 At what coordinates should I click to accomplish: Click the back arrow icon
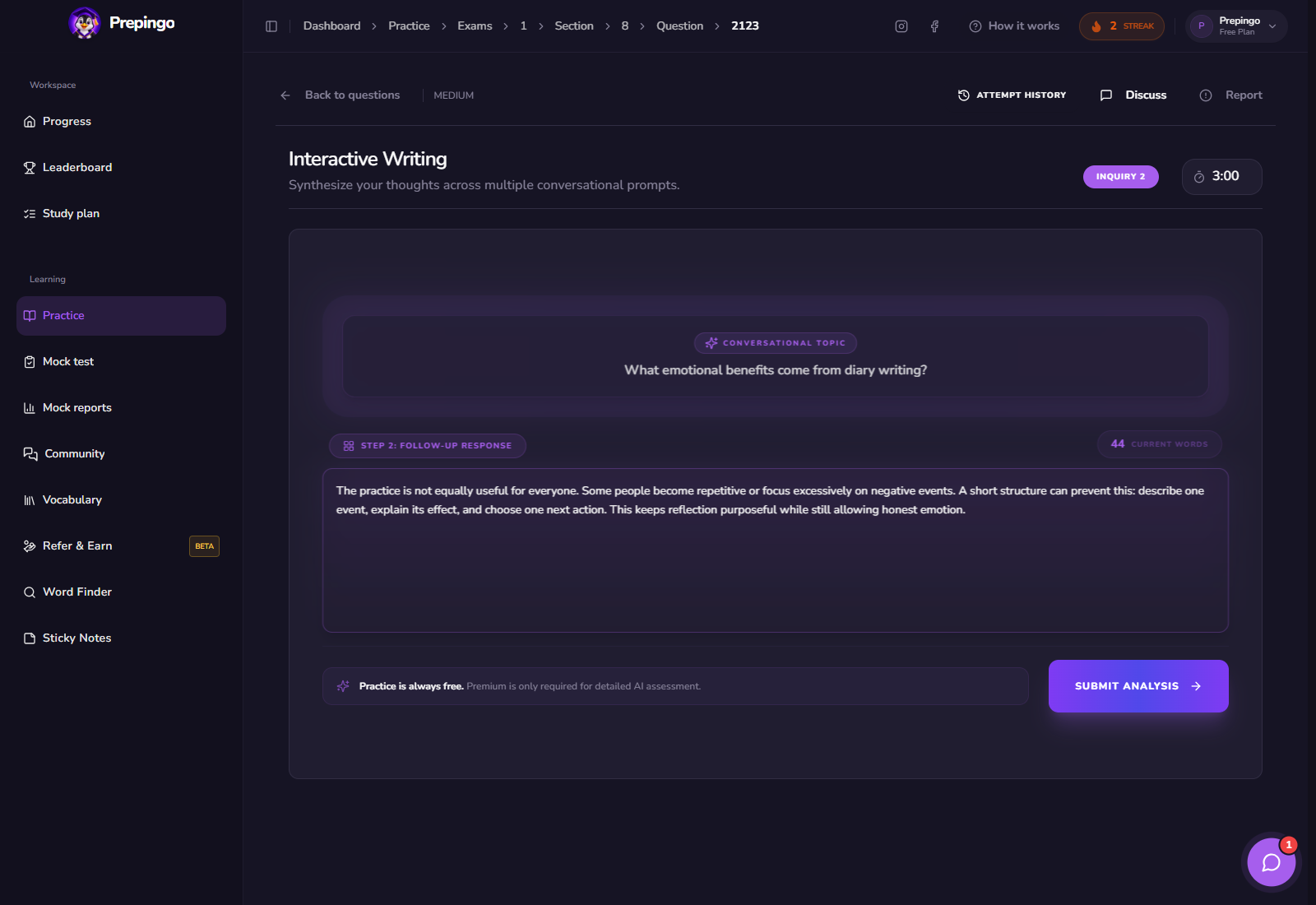(x=285, y=95)
